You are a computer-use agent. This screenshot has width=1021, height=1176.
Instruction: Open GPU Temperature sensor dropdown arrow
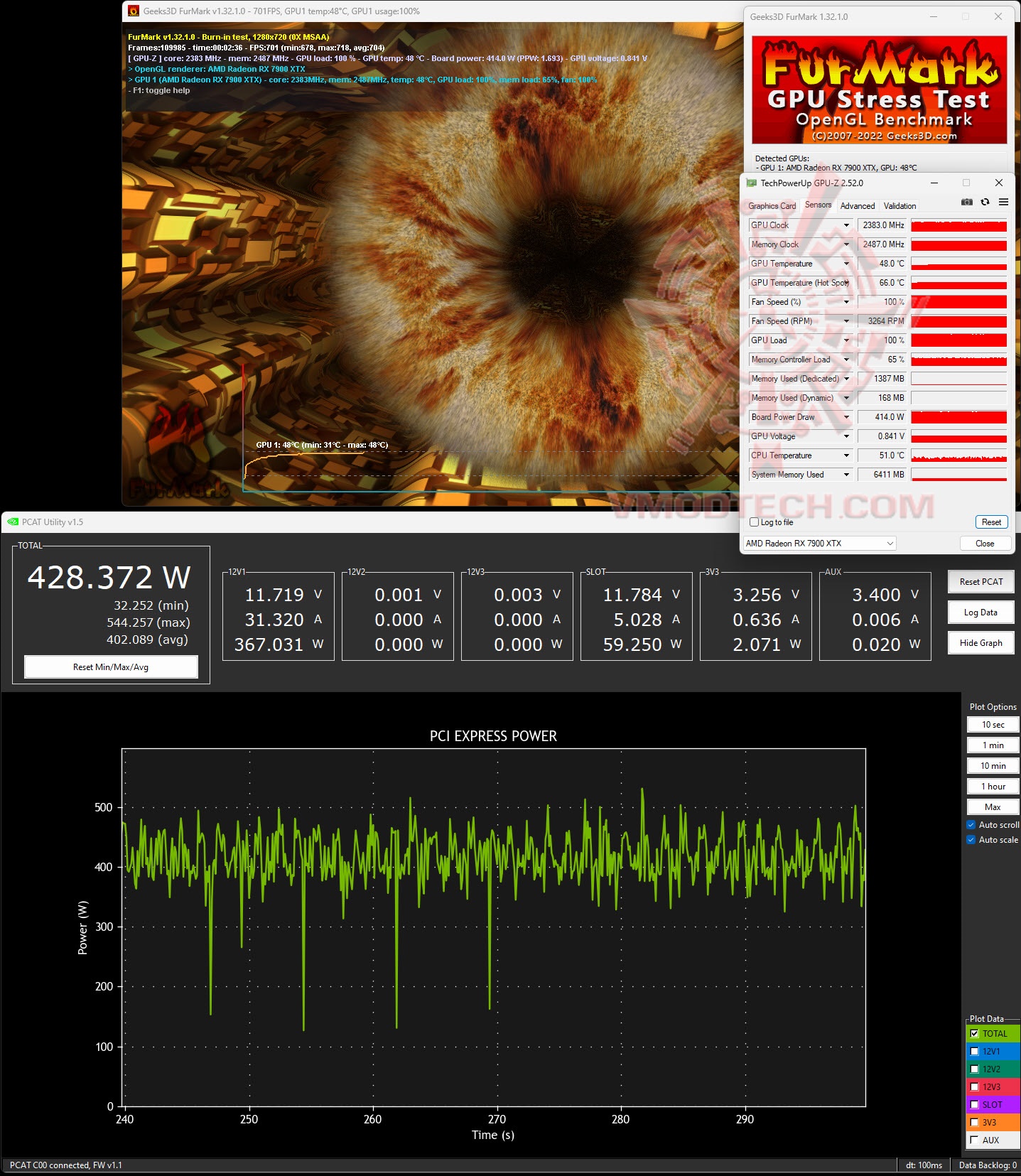[x=846, y=264]
